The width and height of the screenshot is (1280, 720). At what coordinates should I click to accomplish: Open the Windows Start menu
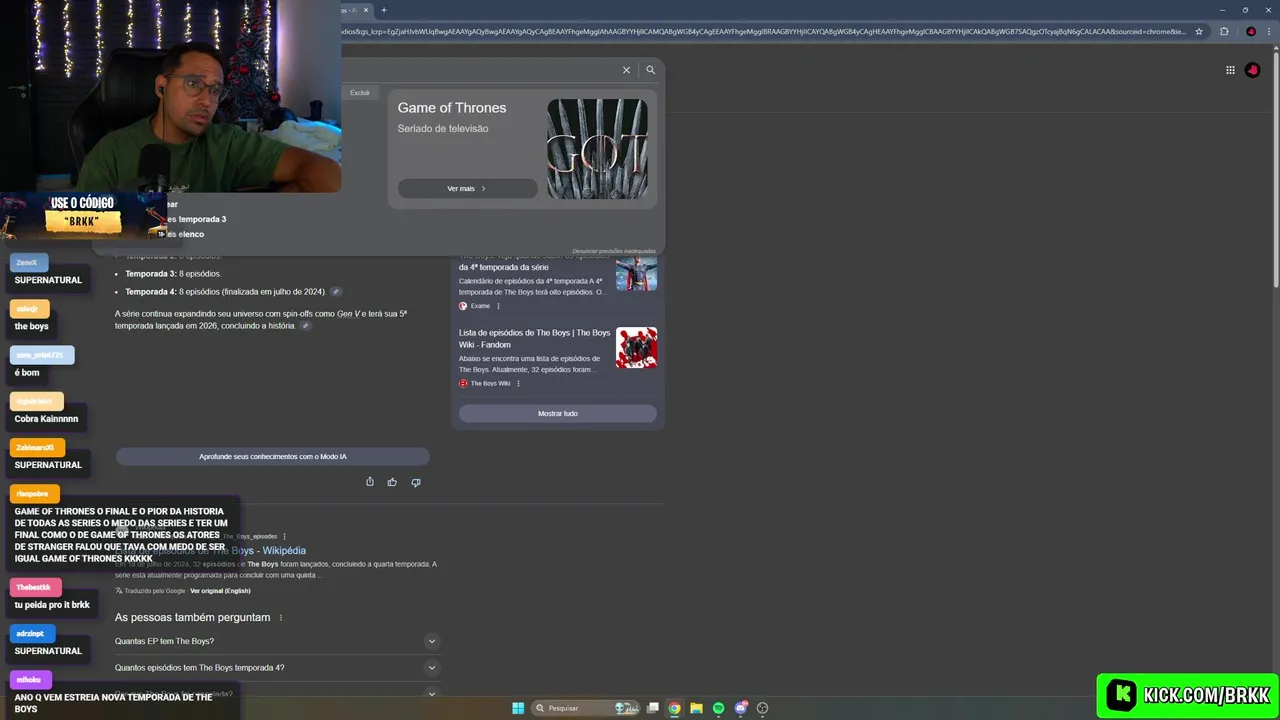click(518, 708)
